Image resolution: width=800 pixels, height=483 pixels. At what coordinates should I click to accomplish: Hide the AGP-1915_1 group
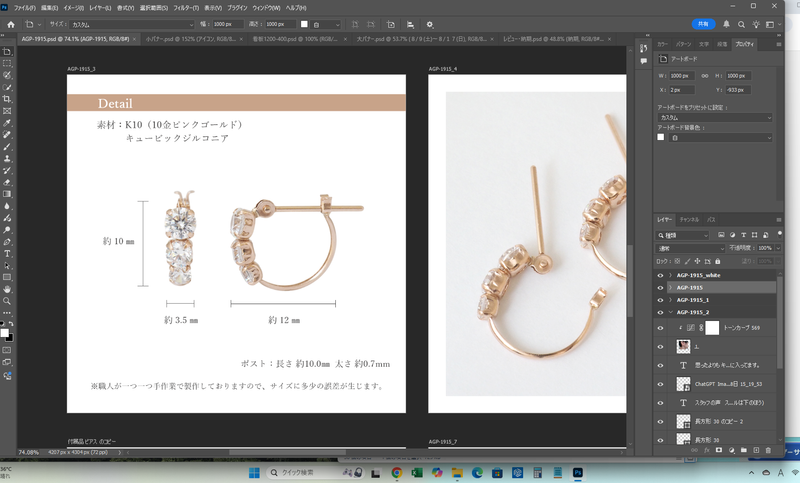(660, 300)
